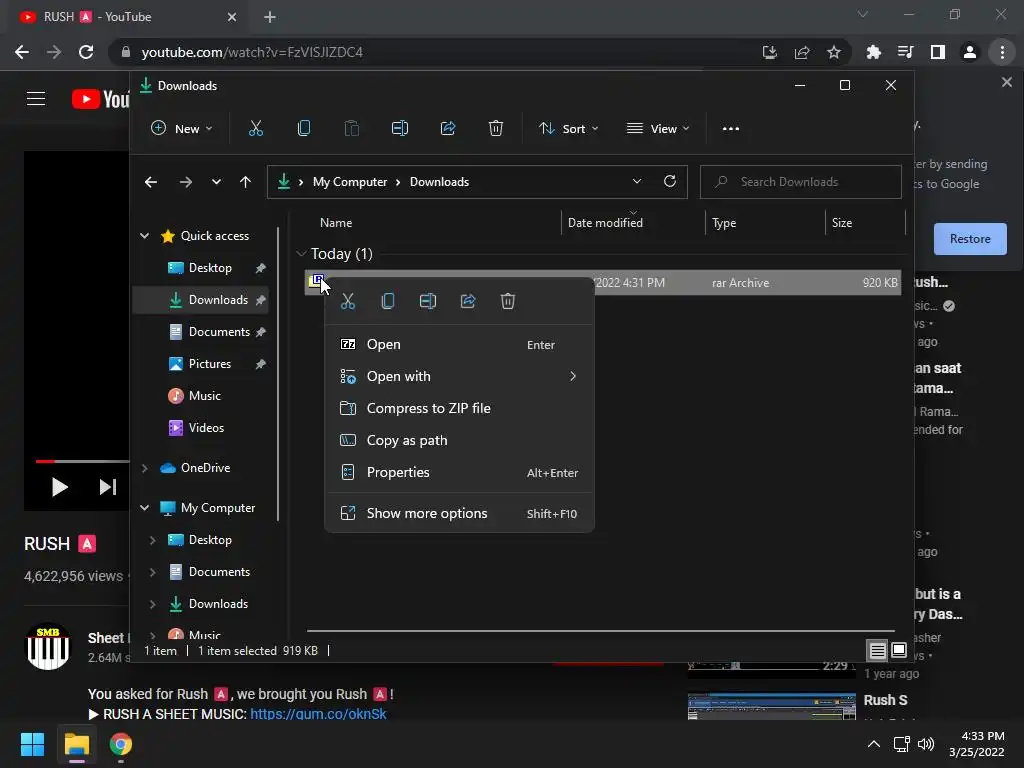Open the View dropdown

click(x=658, y=129)
